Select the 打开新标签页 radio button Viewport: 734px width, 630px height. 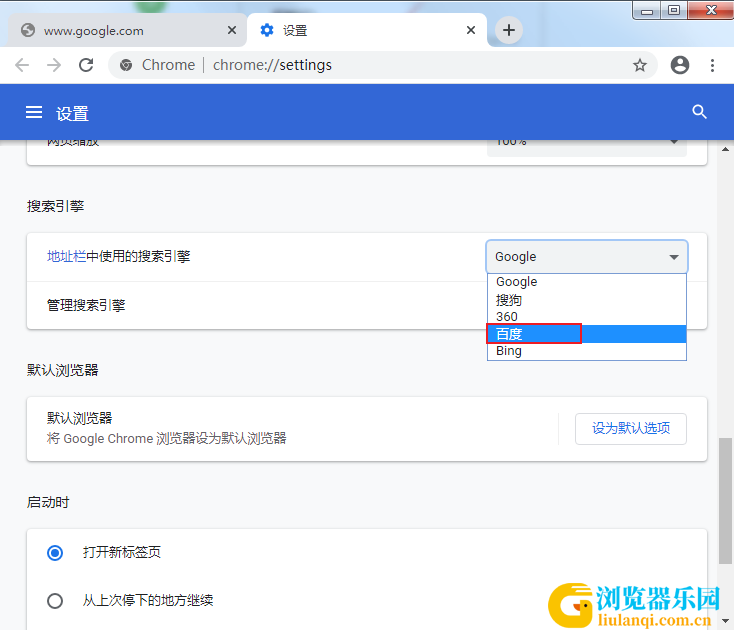(x=55, y=553)
